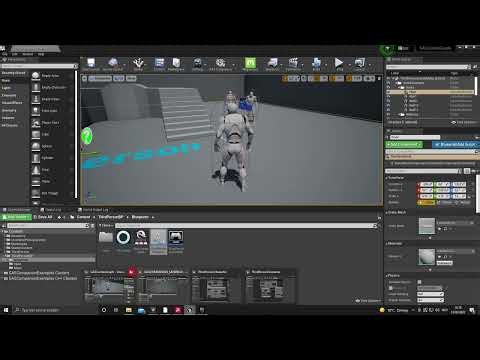Select the Point Light placement icon
This screenshot has width=480, height=360.
36,111
